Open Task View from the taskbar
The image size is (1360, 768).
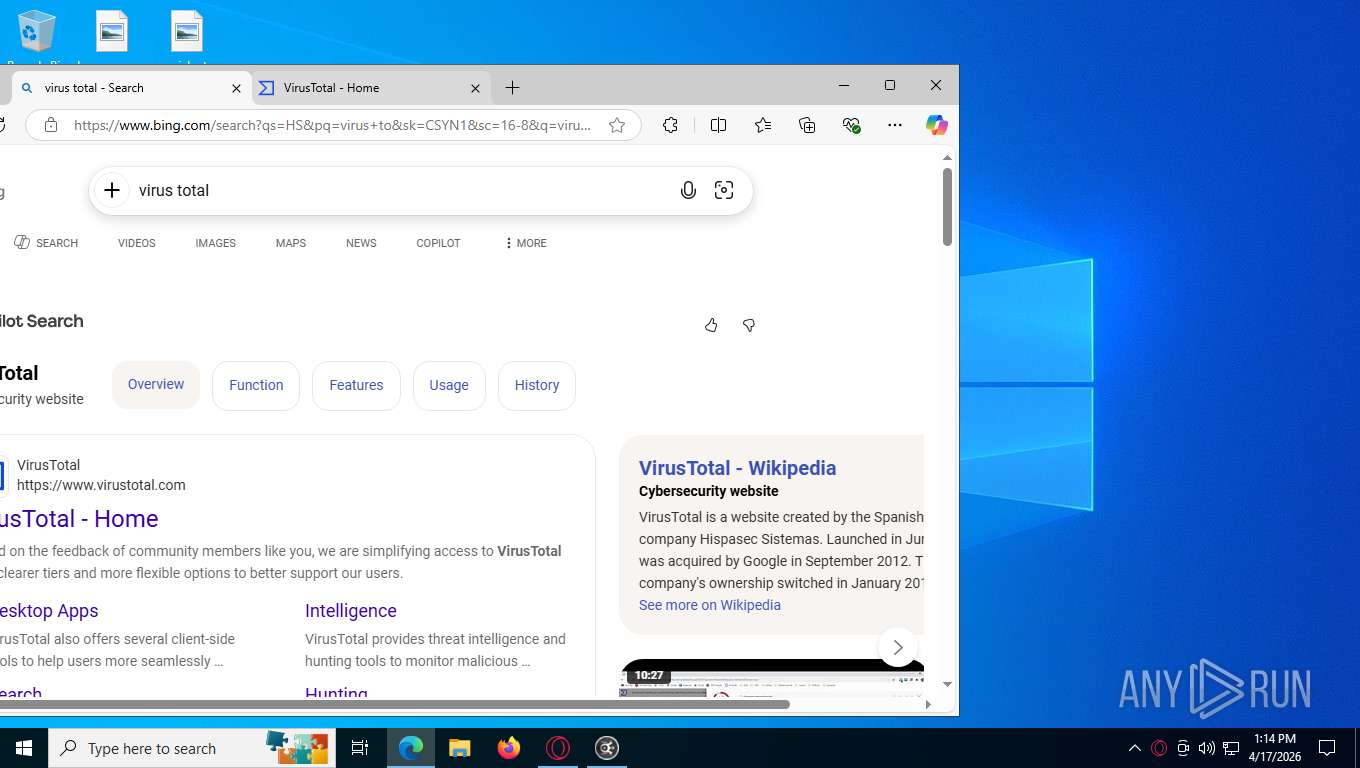point(360,748)
